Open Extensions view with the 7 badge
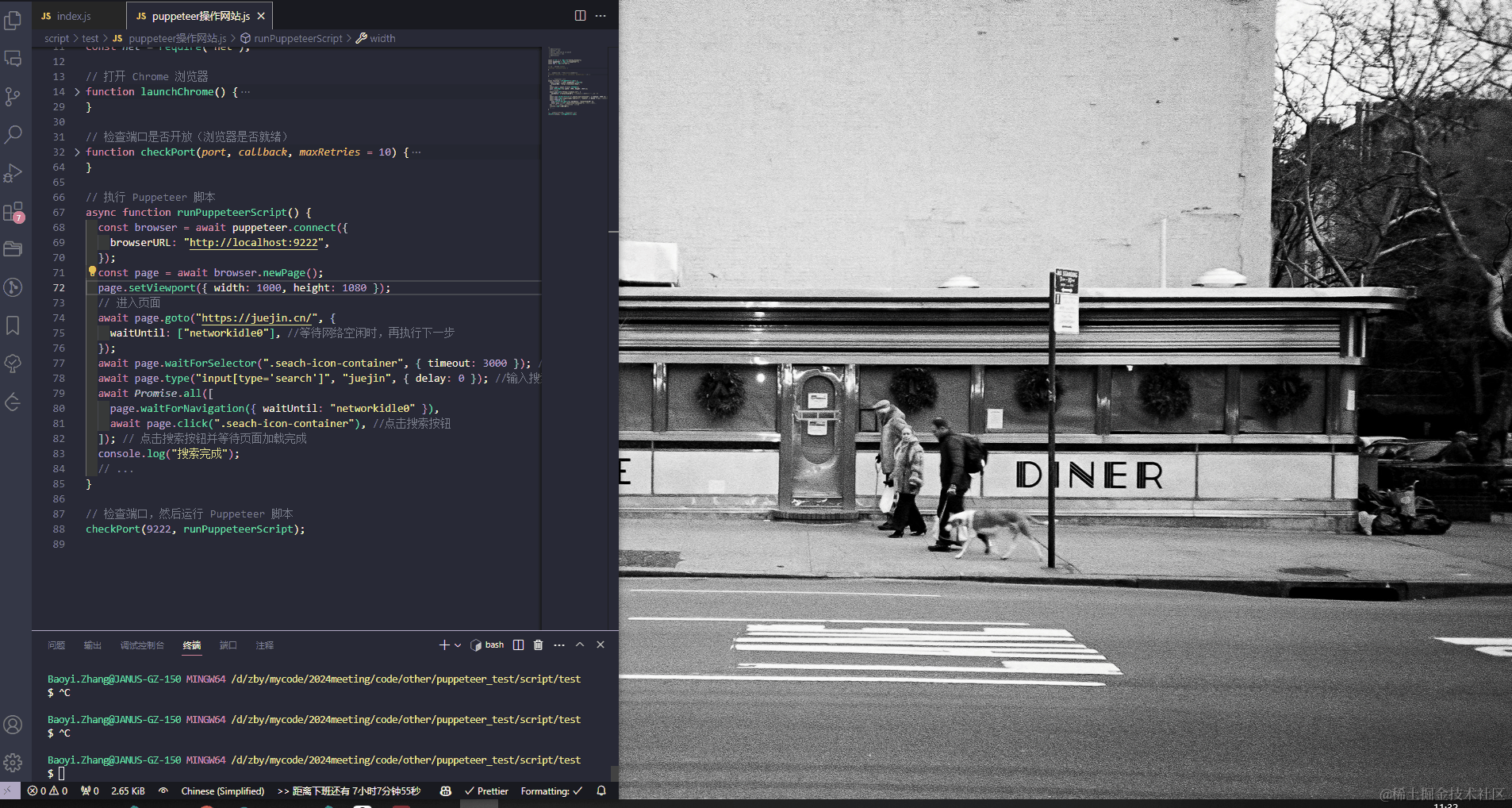The width and height of the screenshot is (1512, 808). coord(13,212)
